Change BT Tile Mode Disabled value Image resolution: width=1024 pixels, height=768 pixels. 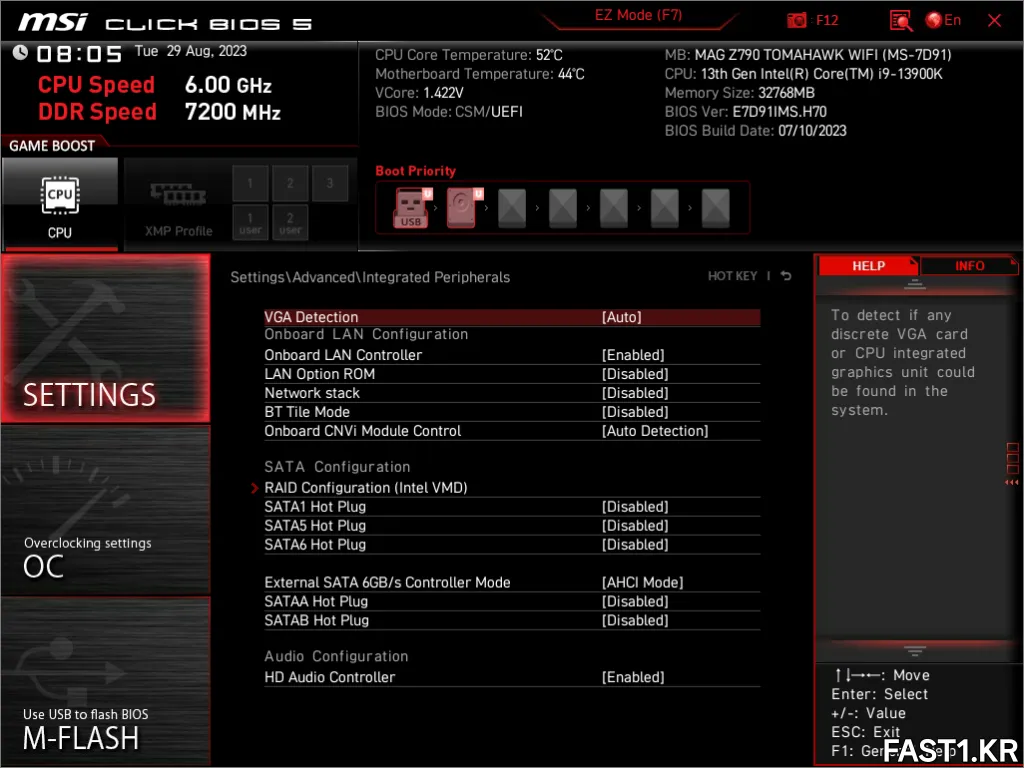[635, 412]
